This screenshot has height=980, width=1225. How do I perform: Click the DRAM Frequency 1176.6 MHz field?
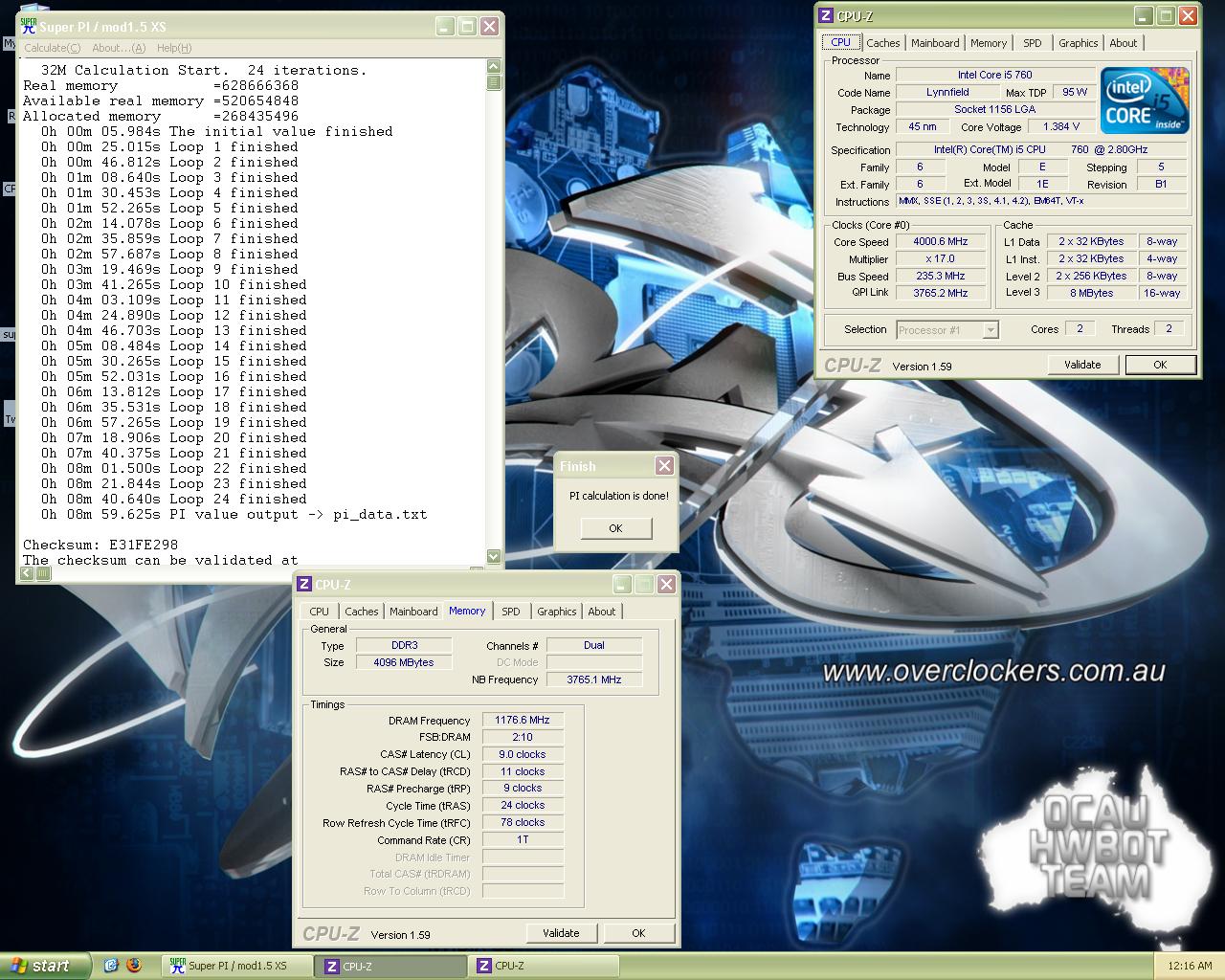(x=523, y=721)
